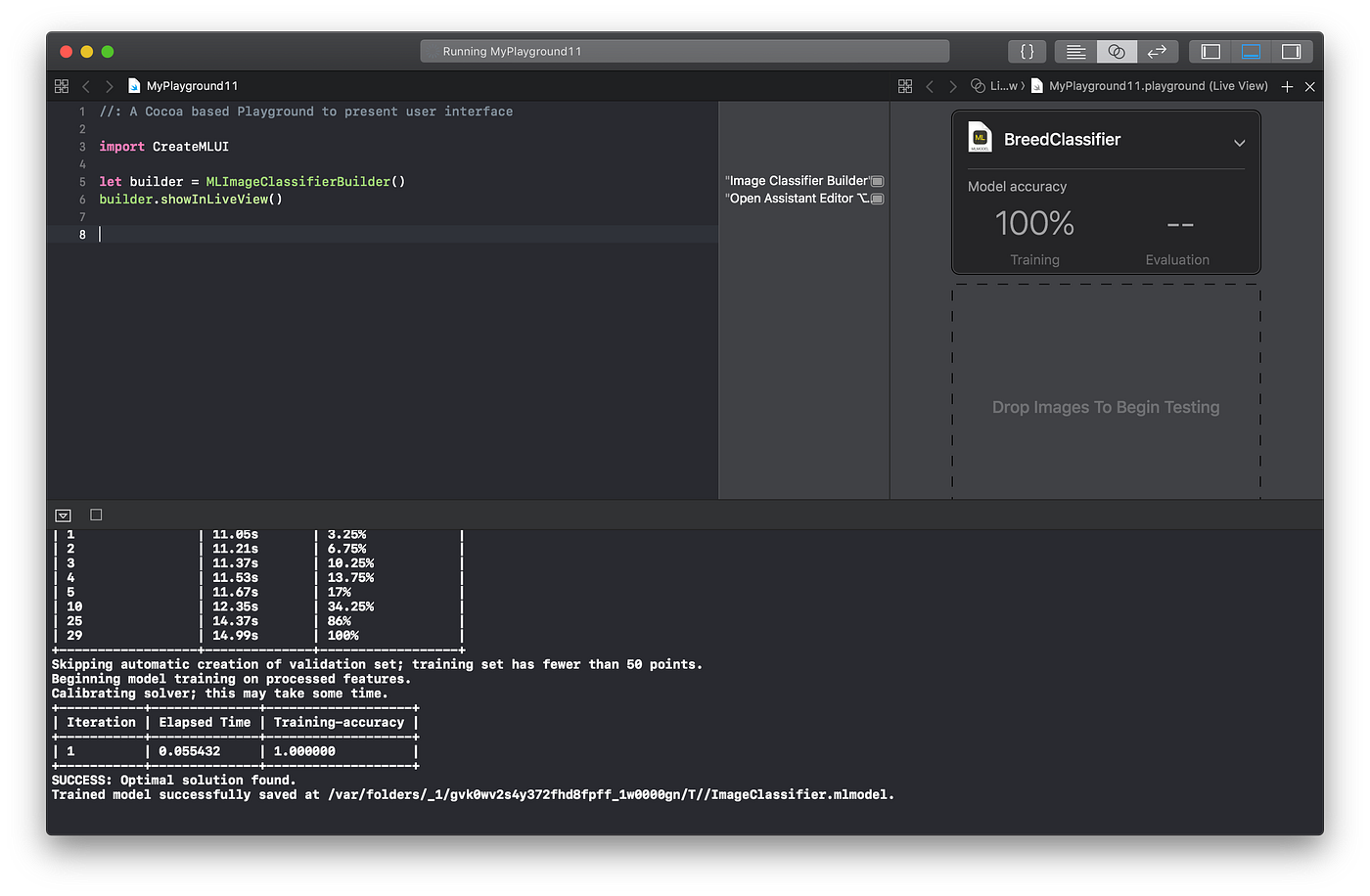The height and width of the screenshot is (896, 1370).
Task: Open the Library with the curly braces icon
Action: click(1027, 51)
